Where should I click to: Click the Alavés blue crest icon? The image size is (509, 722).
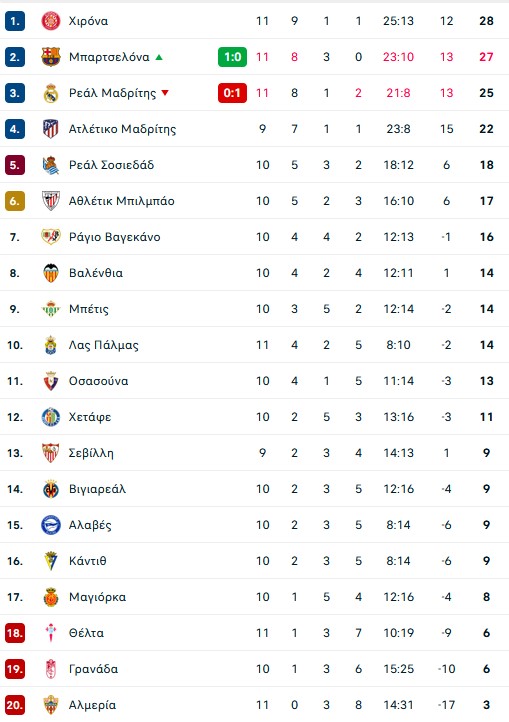tap(51, 525)
